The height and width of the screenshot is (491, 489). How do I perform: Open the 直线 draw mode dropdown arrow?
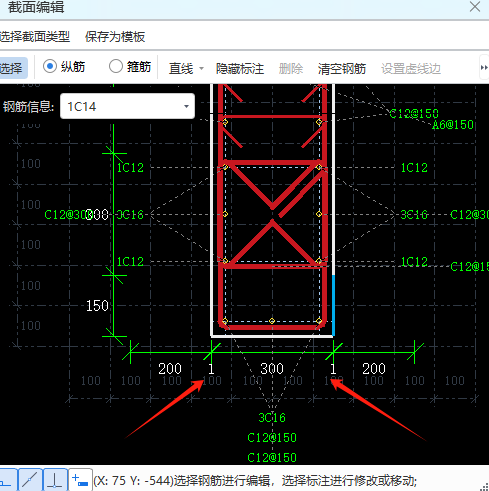201,69
